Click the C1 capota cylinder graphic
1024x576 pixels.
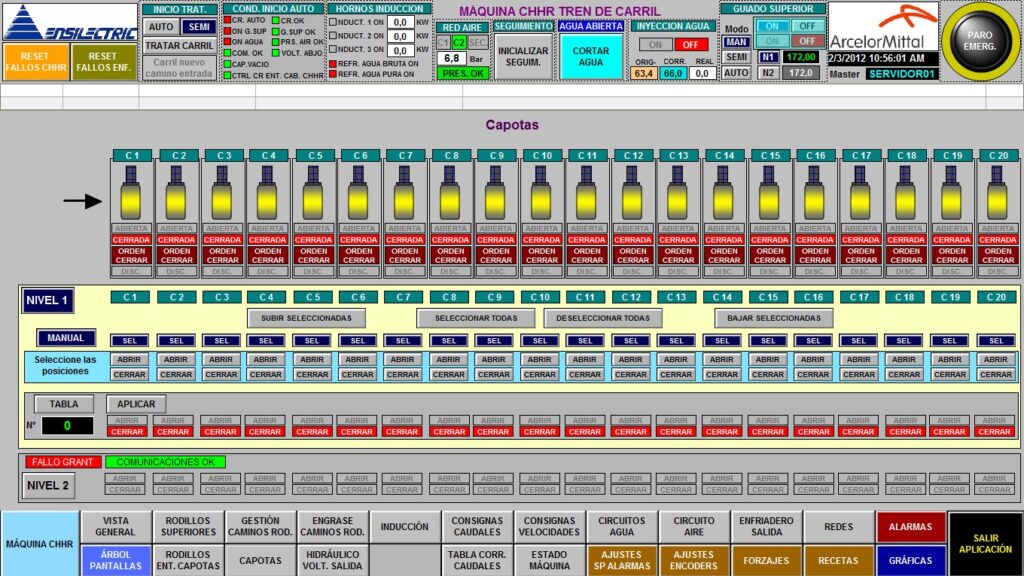[x=131, y=194]
